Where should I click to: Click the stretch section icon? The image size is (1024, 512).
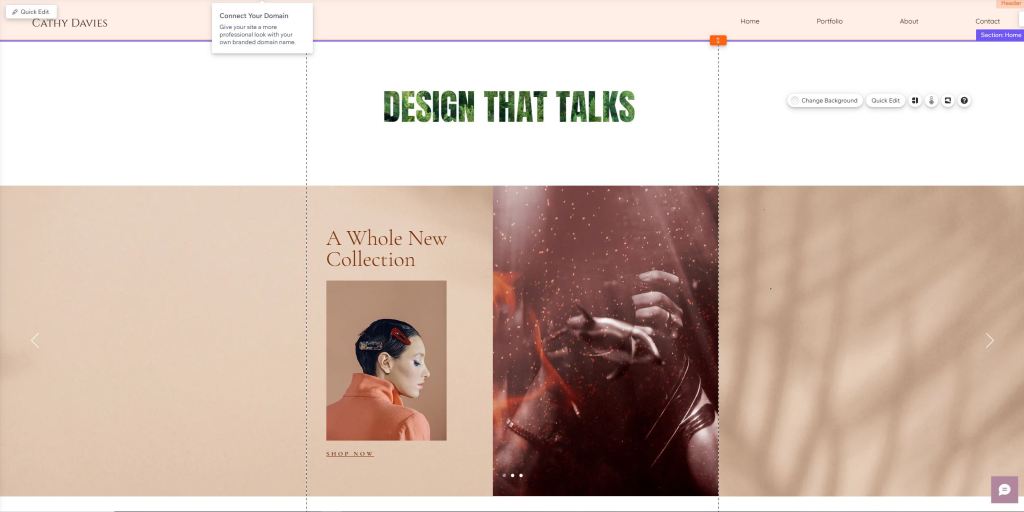click(948, 101)
